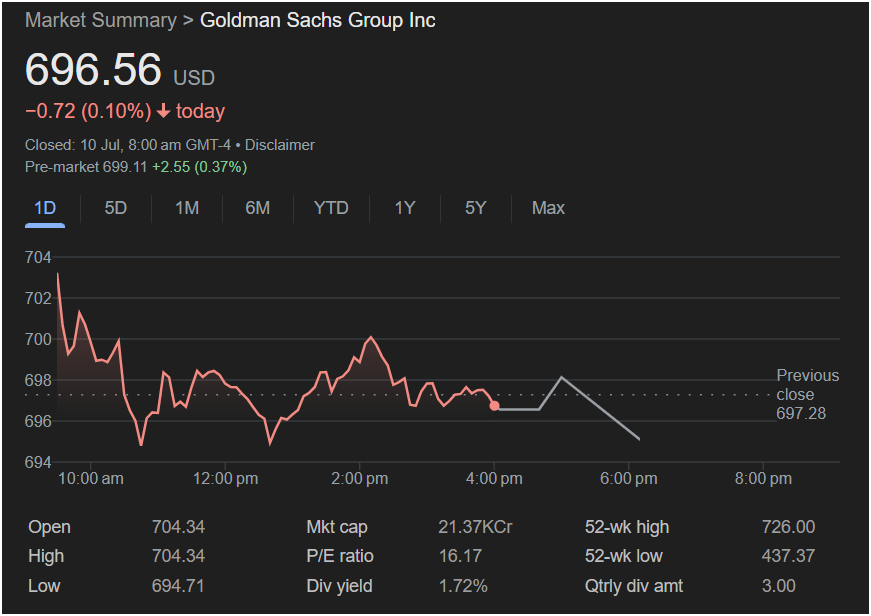Viewport: 871px width, 616px height.
Task: Click the Mkt cap label
Action: click(337, 527)
